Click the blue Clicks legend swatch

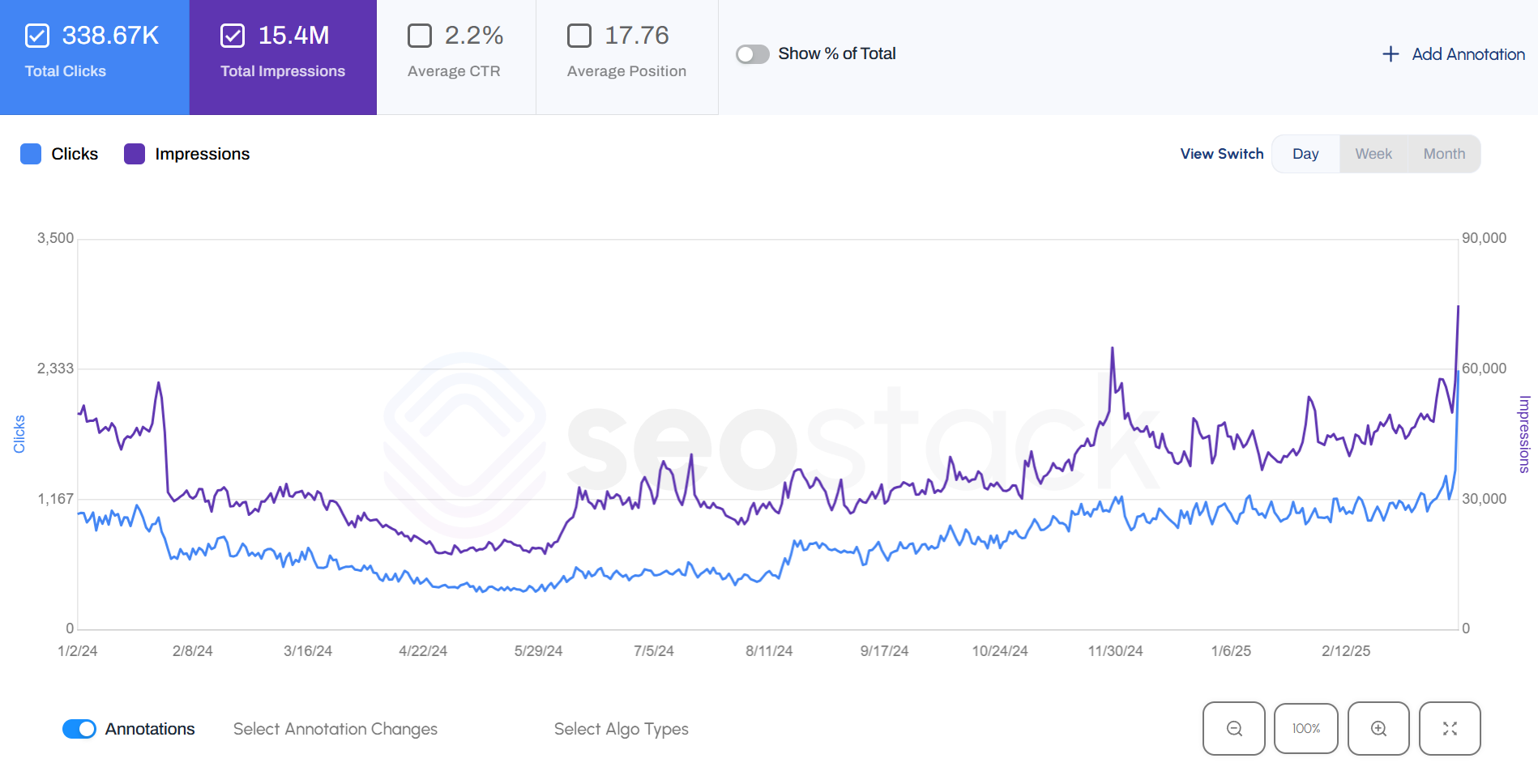click(31, 154)
